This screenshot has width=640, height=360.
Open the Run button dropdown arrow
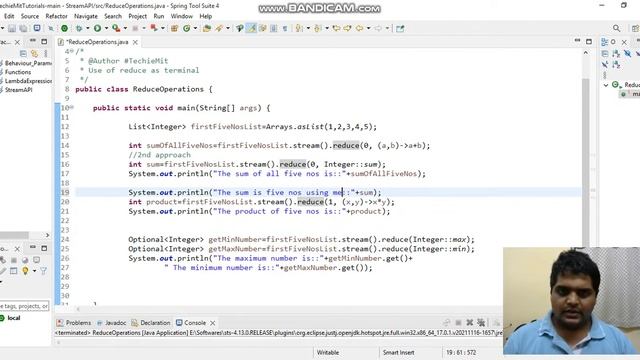(x=106, y=28)
